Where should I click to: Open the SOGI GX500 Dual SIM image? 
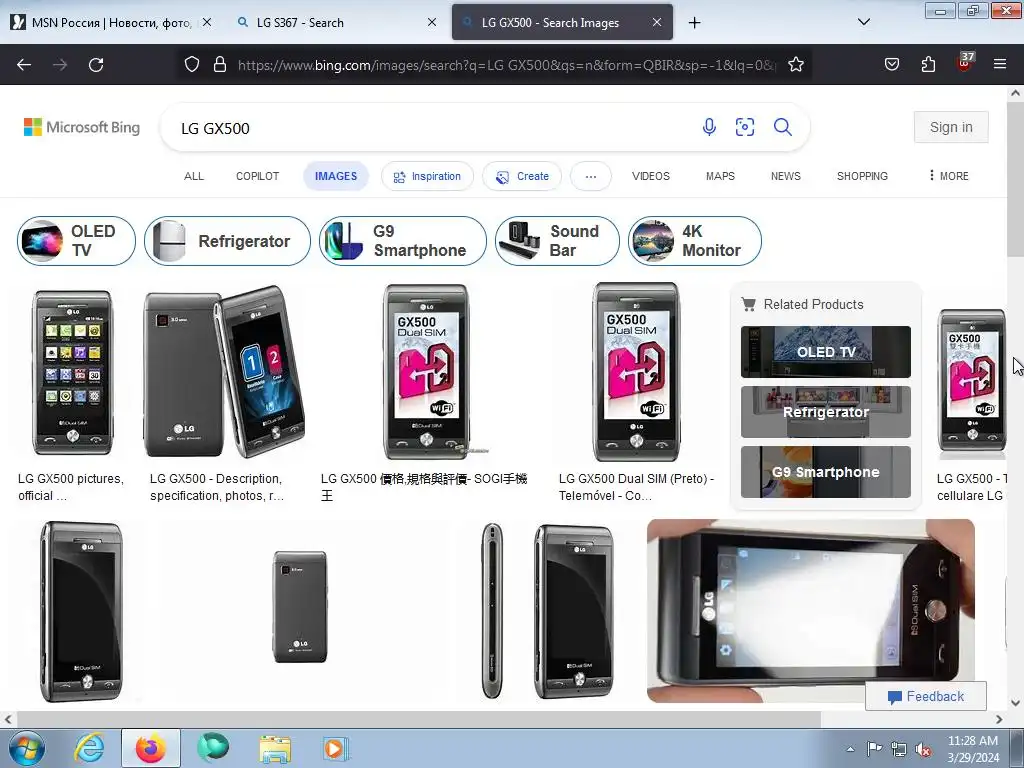tap(426, 372)
